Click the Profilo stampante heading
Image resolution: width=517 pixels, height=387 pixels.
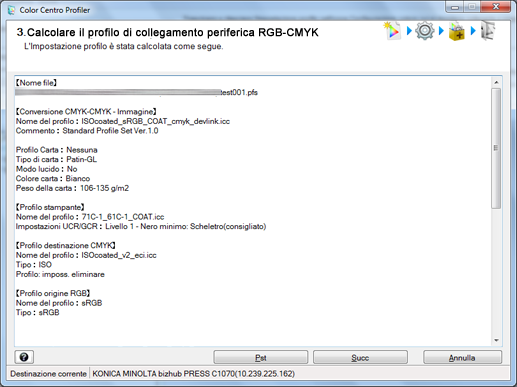tap(50, 207)
